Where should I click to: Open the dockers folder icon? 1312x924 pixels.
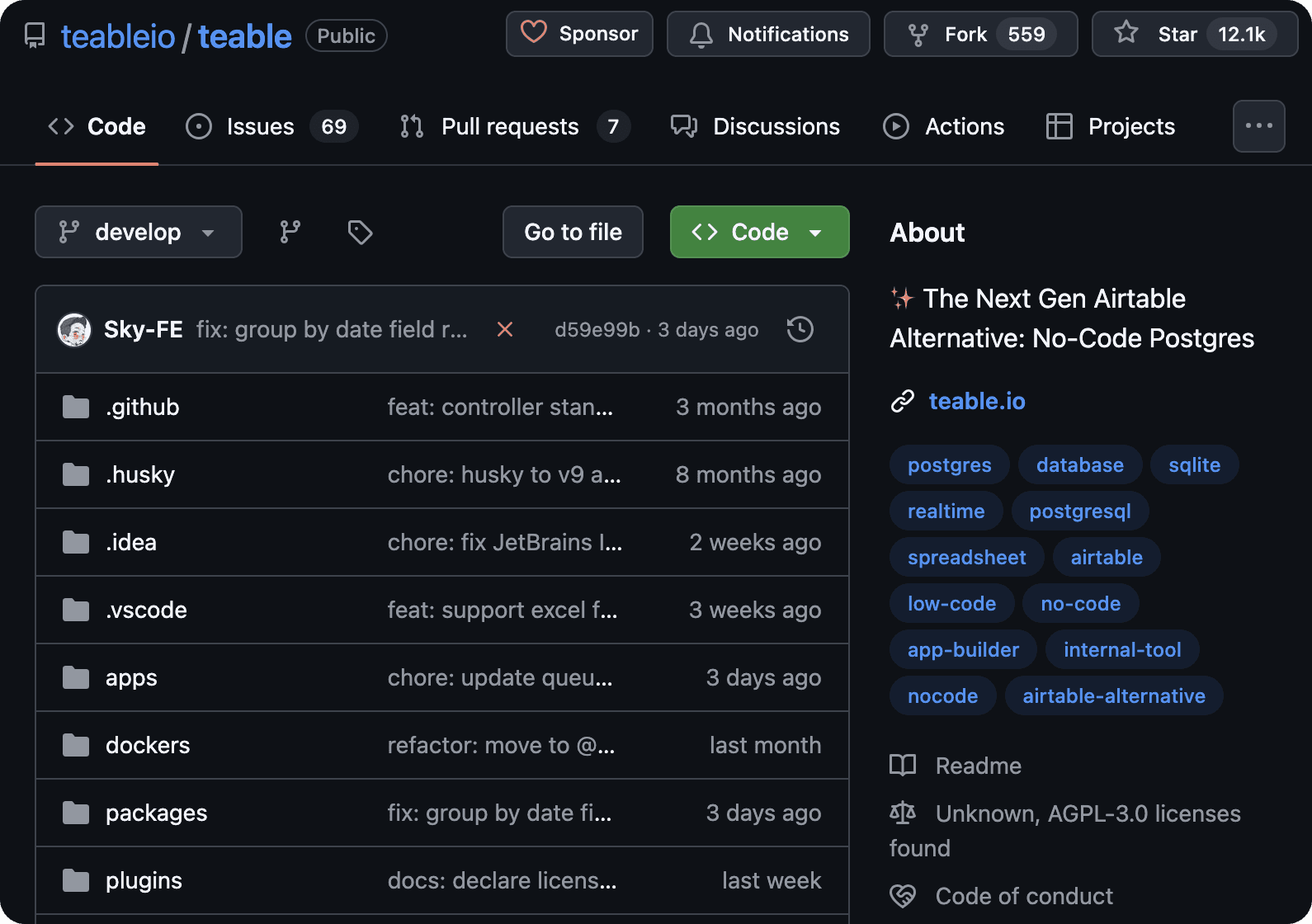pyautogui.click(x=76, y=745)
